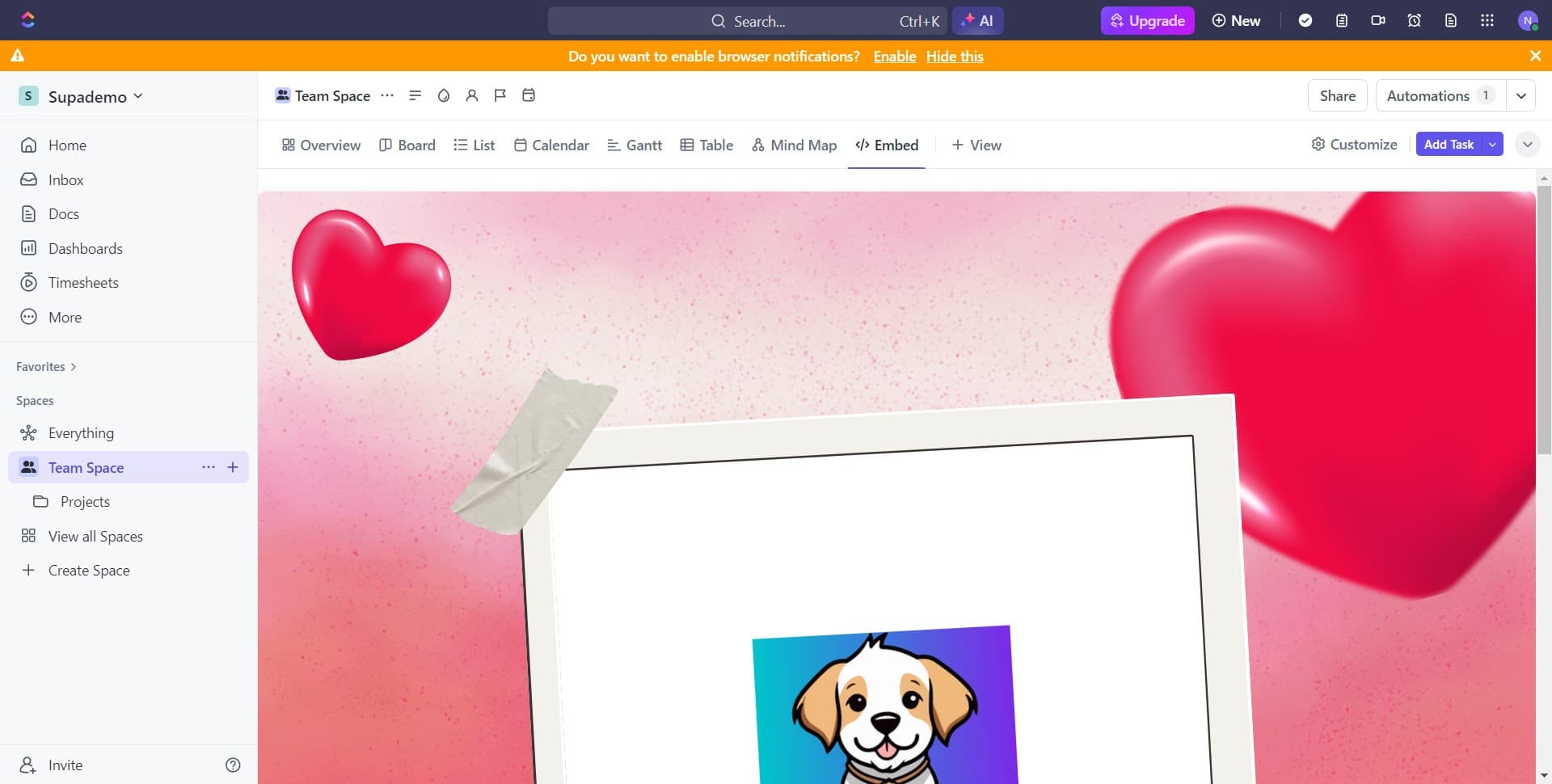This screenshot has height=784, width=1552.
Task: Expand the Automations chevron
Action: click(x=1520, y=95)
